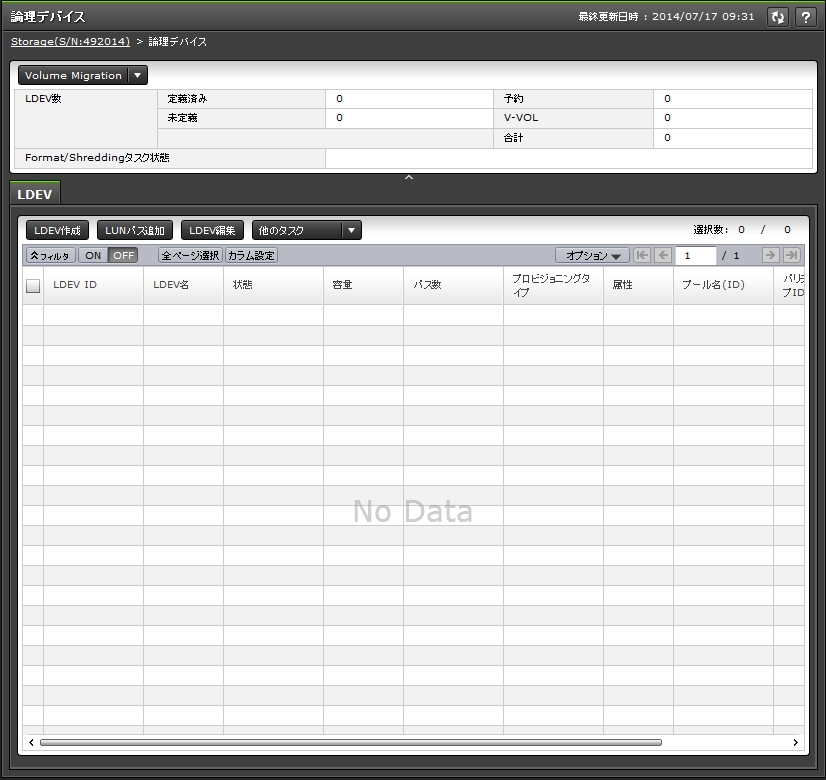
Task: Click the 合計 label in summary
Action: pyautogui.click(x=514, y=137)
